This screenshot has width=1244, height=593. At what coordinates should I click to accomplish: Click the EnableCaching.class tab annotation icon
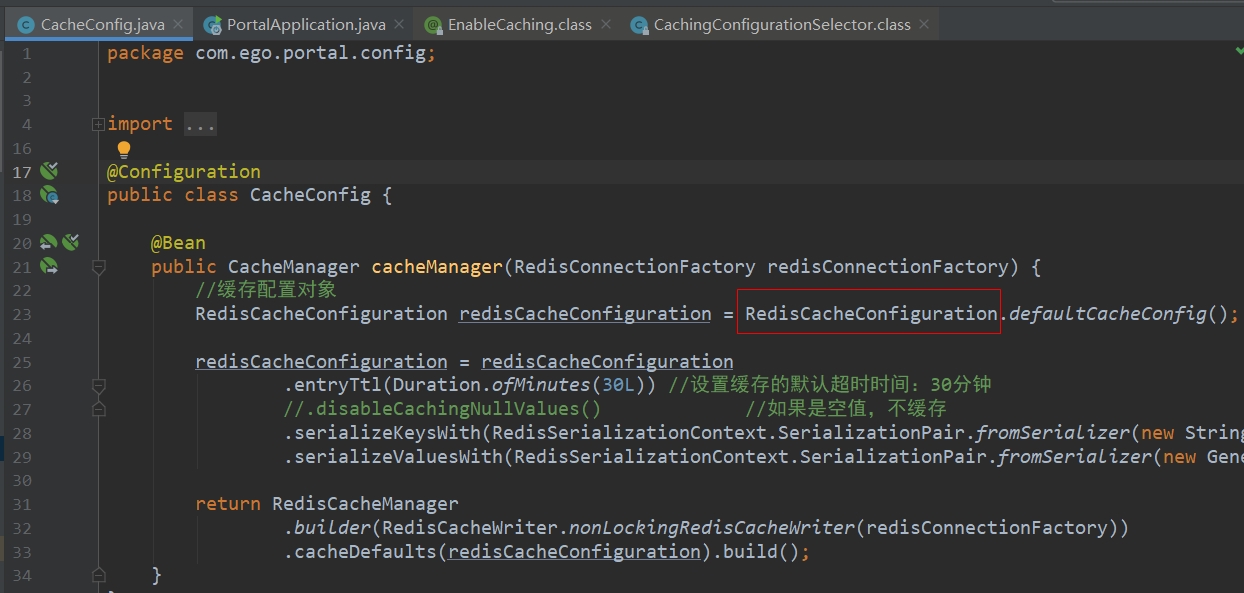(x=433, y=25)
